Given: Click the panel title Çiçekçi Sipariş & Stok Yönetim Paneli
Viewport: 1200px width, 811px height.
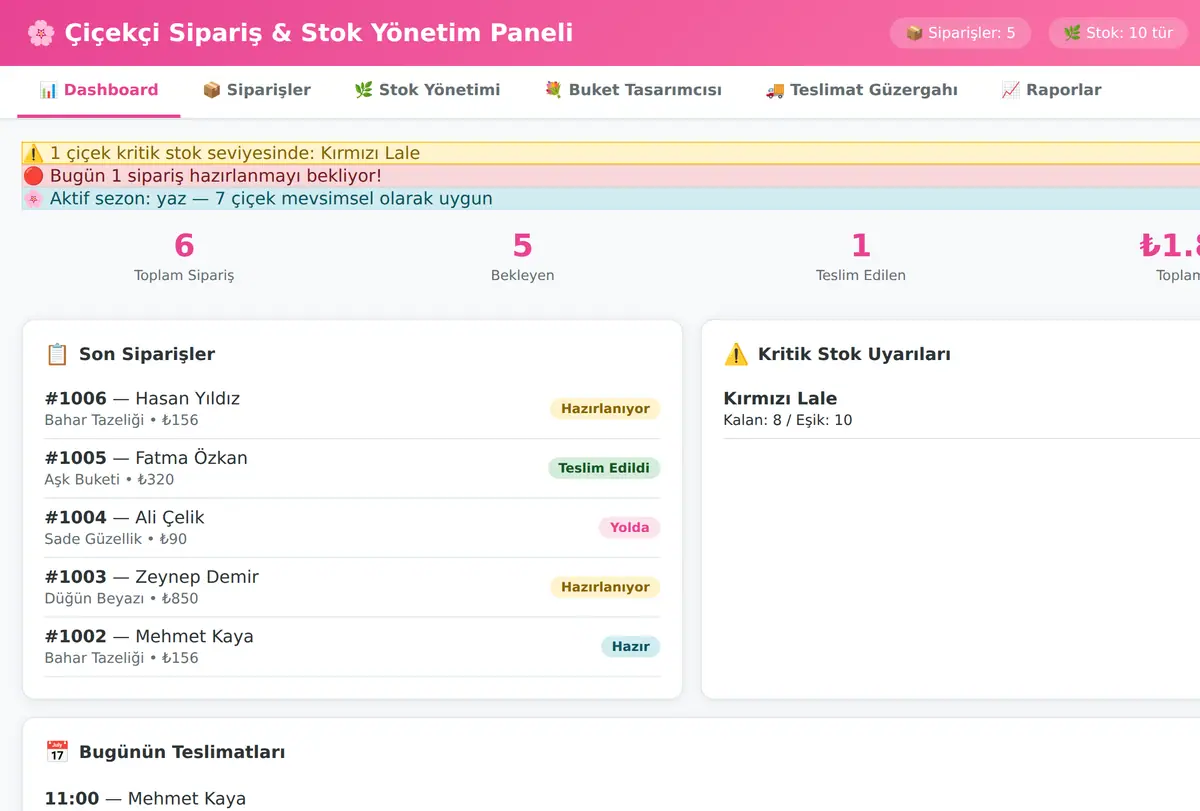Looking at the screenshot, I should click(x=319, y=33).
